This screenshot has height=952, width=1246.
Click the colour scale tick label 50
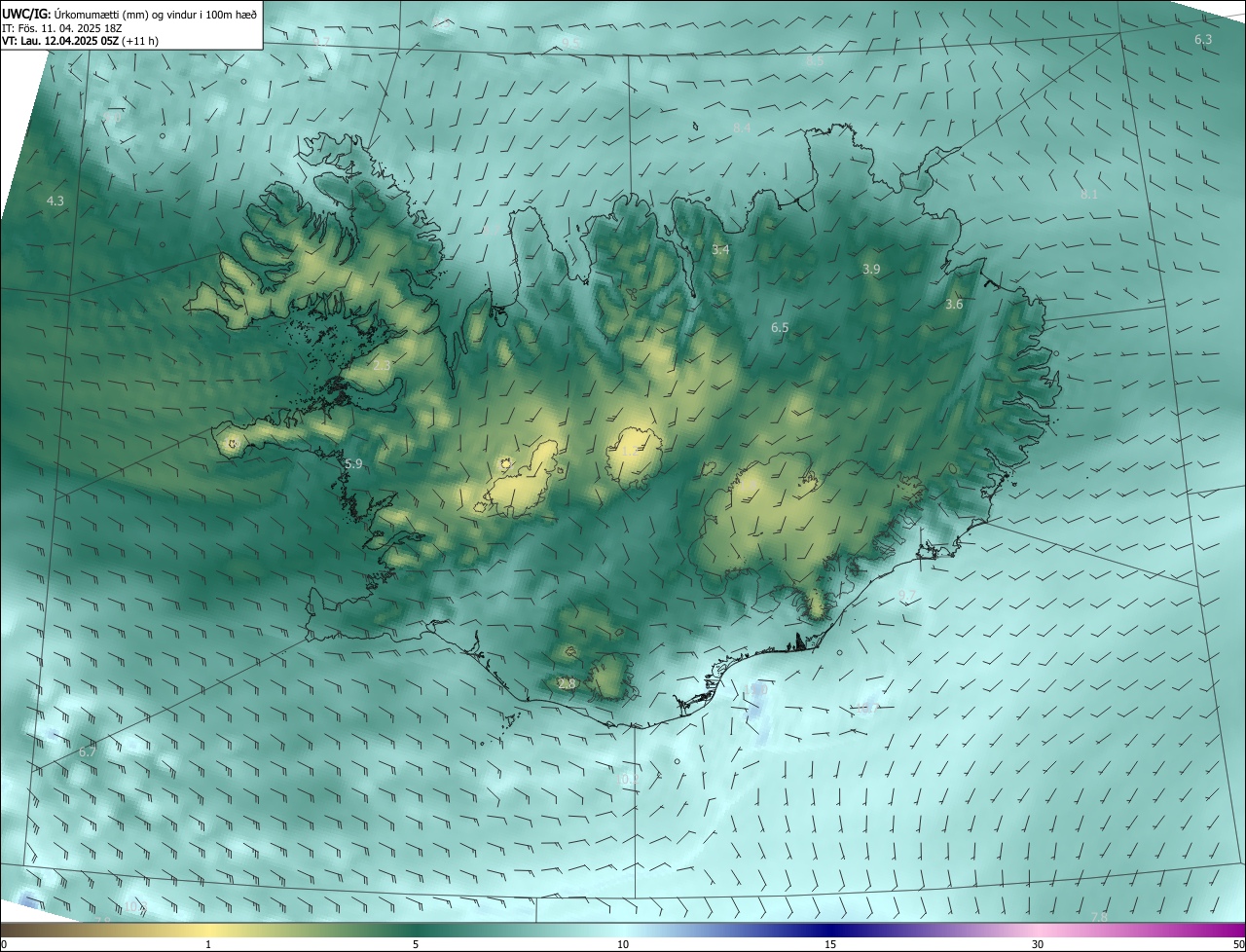click(1238, 945)
